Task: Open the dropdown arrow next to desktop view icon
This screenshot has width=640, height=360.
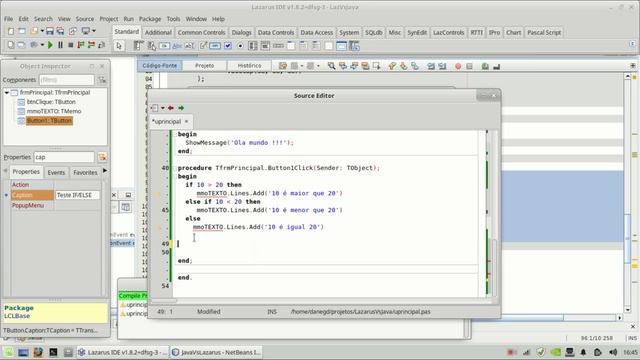Action: pyautogui.click(x=94, y=31)
